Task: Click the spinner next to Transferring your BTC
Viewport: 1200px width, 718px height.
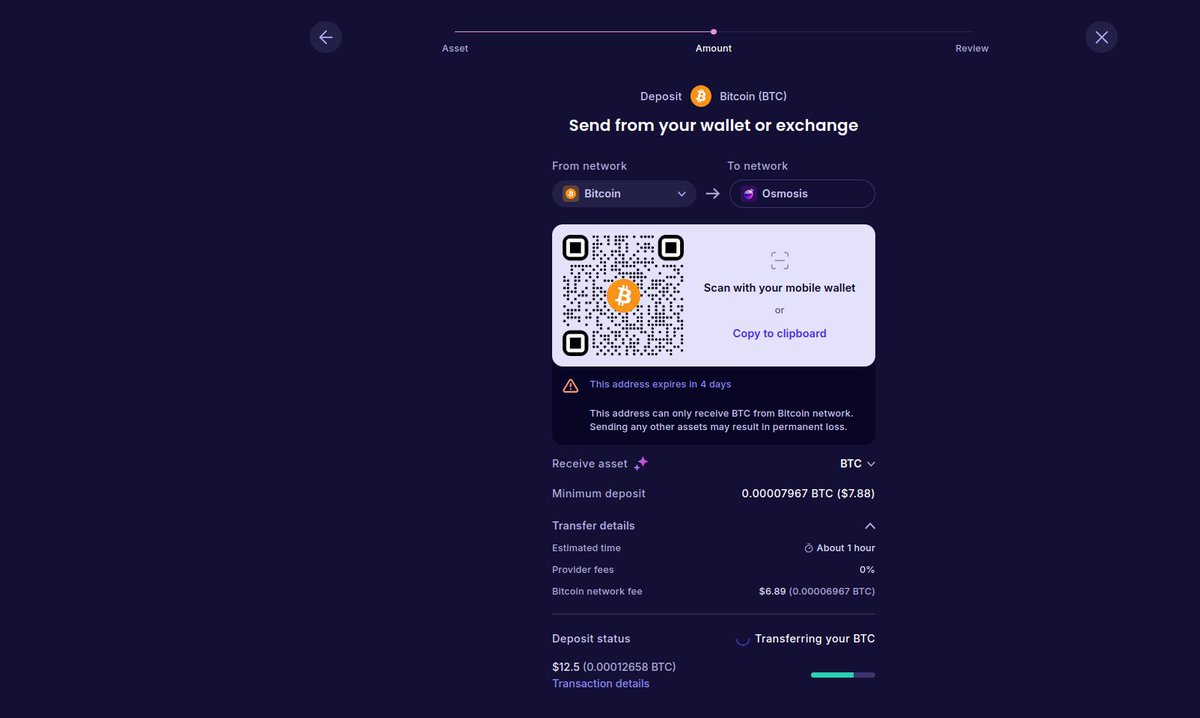Action: click(742, 638)
